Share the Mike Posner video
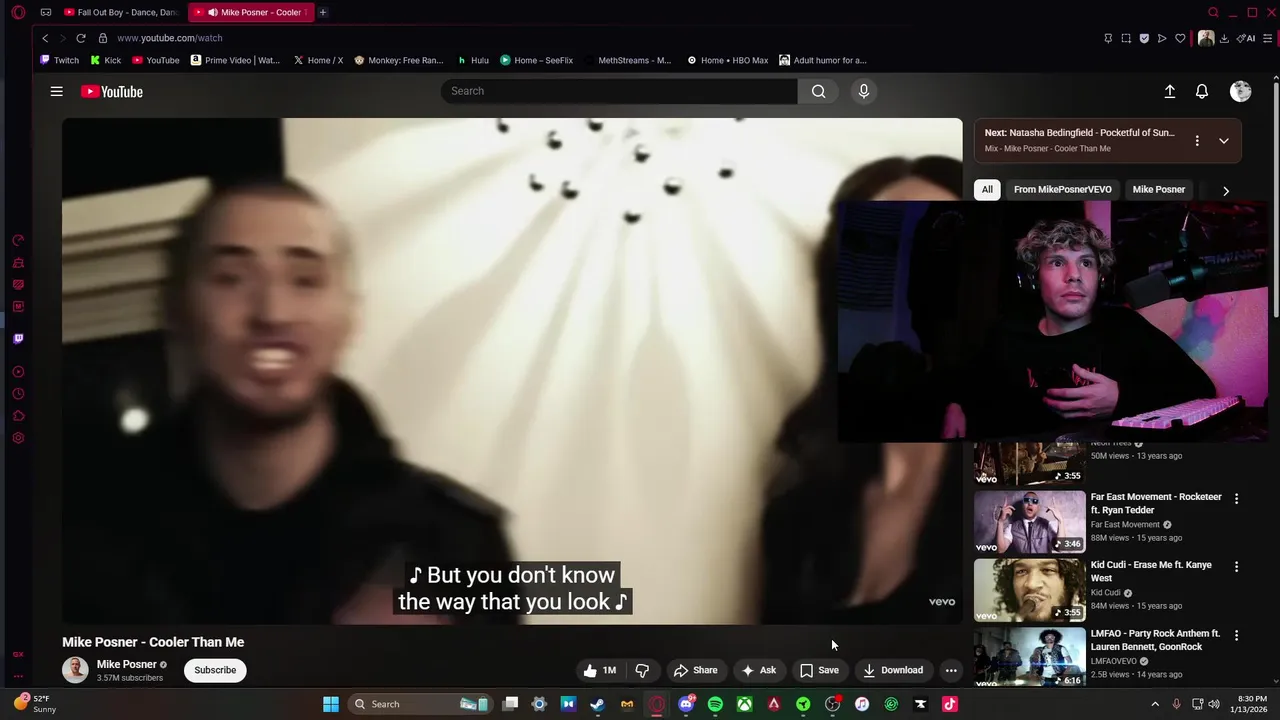This screenshot has height=720, width=1280. tap(695, 670)
